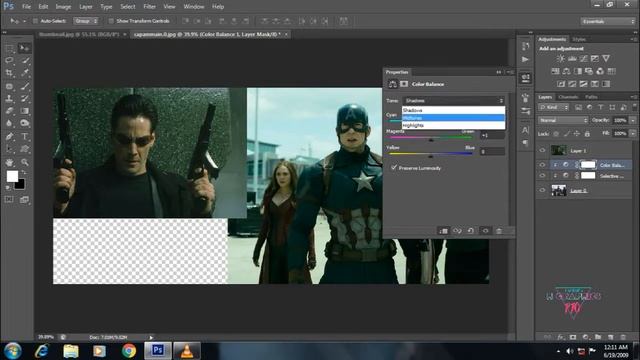The height and width of the screenshot is (360, 640).
Task: Toggle Quick Mask mode
Action: (9, 200)
